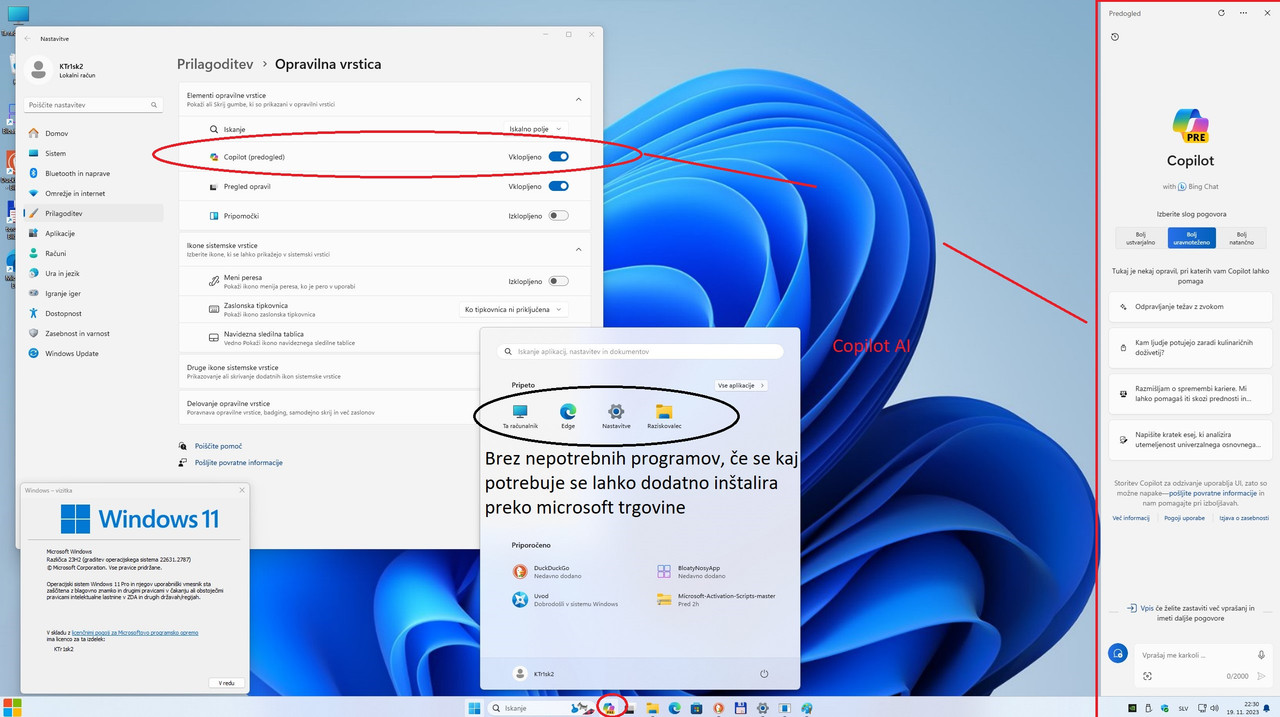Image resolution: width=1280 pixels, height=717 pixels.
Task: Open pinned Raziskovalec in Start menu
Action: [664, 417]
